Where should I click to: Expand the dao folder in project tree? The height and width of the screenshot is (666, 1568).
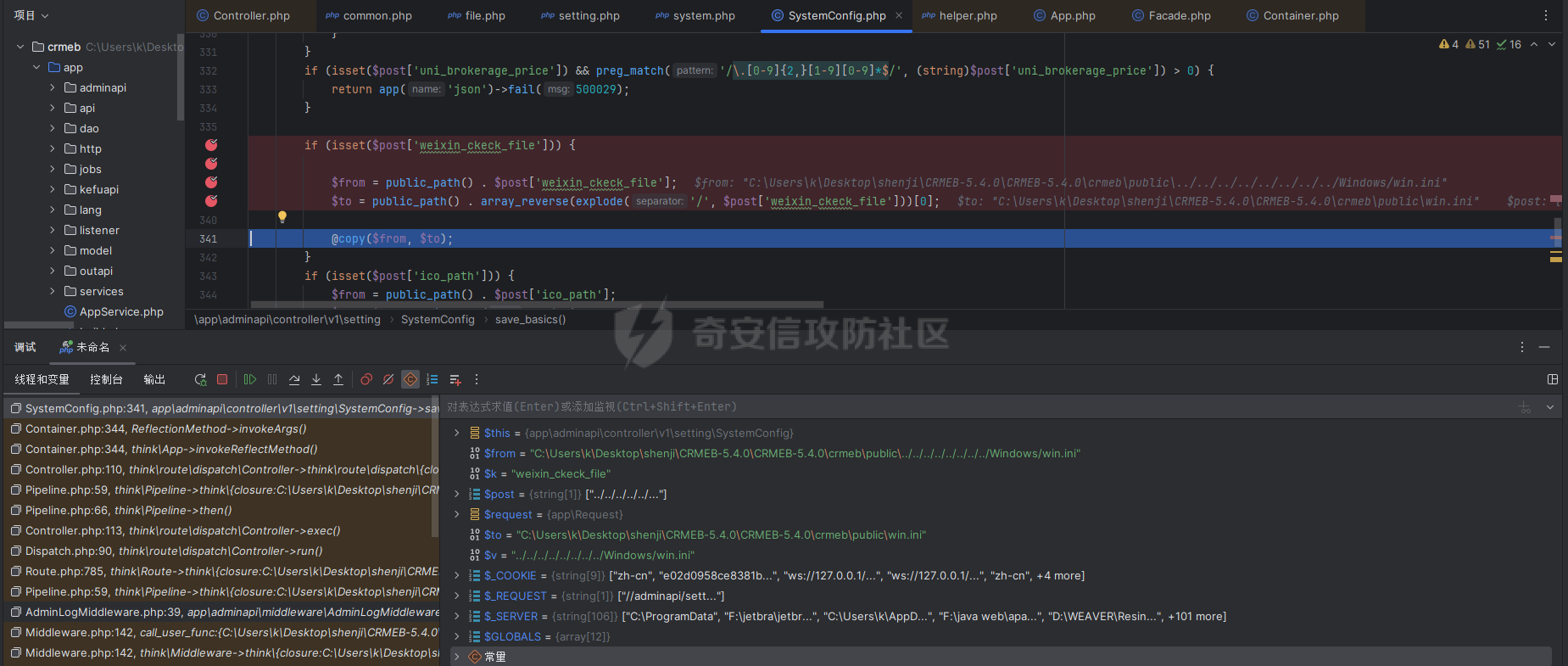coord(53,128)
